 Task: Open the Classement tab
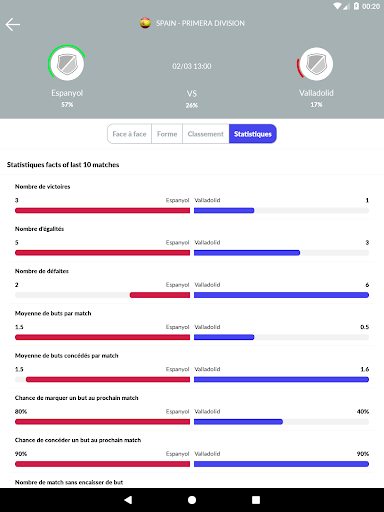point(206,134)
